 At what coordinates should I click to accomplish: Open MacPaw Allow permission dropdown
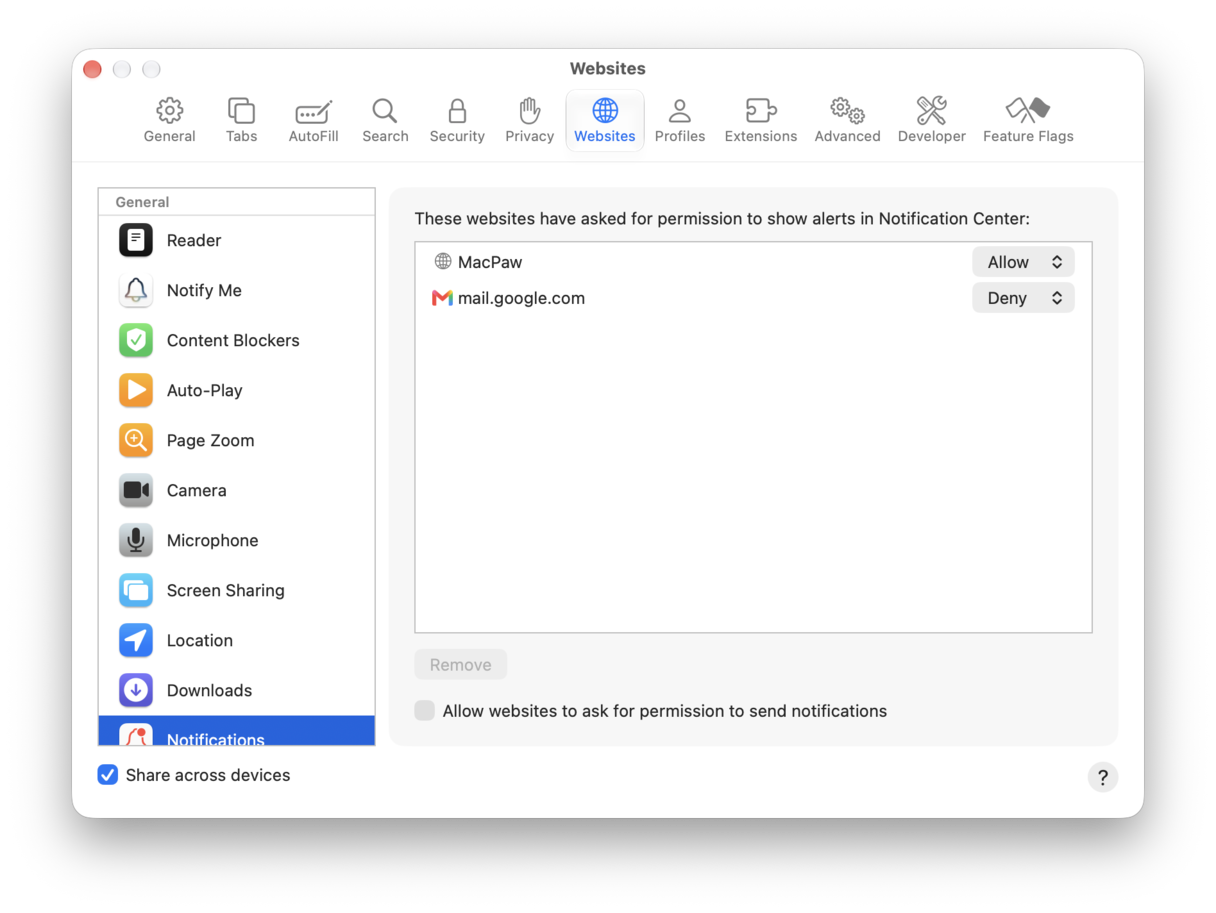(1023, 262)
